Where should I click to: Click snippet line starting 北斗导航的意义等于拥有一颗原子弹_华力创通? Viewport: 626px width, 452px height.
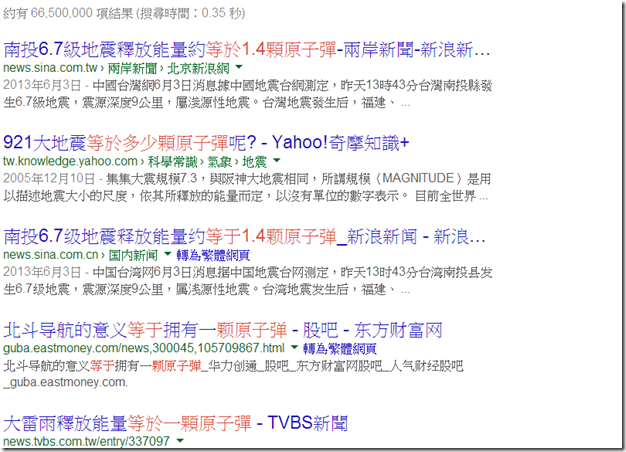point(233,366)
